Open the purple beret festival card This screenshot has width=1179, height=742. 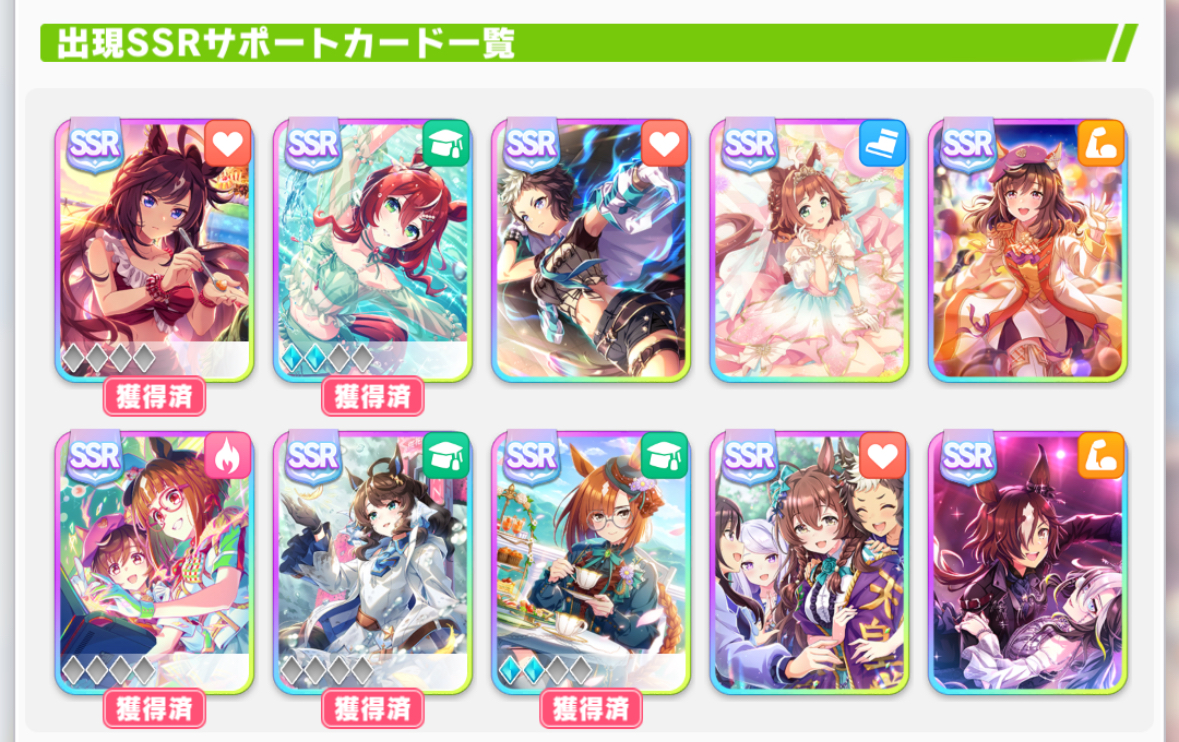pyautogui.click(x=1028, y=250)
